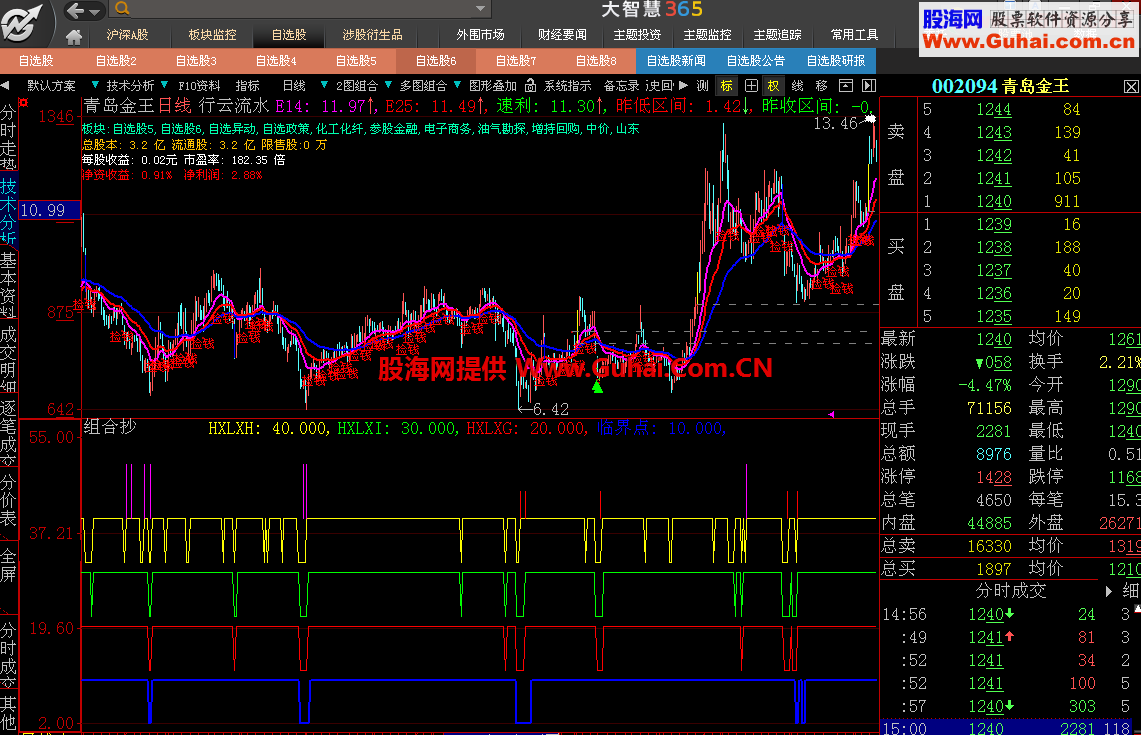Click the 15:00 highlighted trade row
The image size is (1141, 735).
[1009, 727]
